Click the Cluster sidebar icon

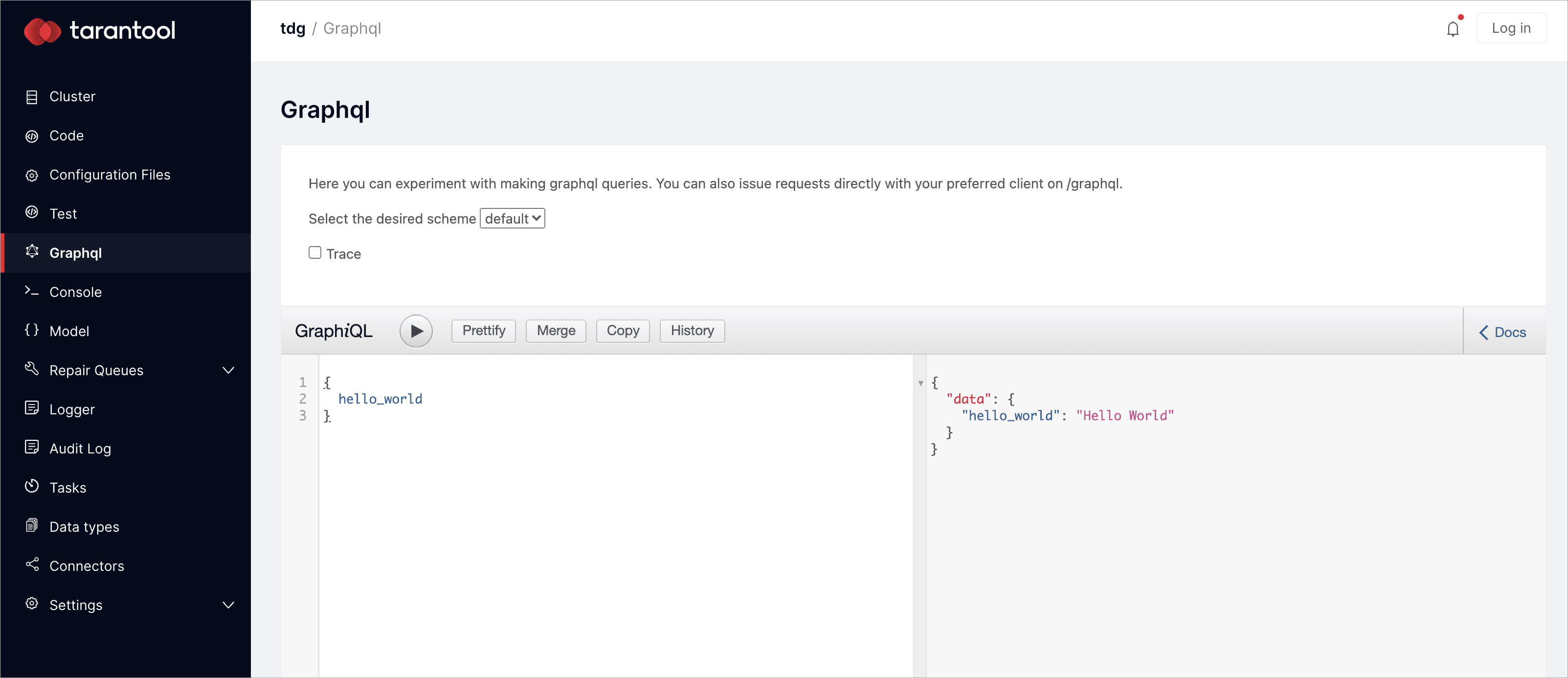click(32, 97)
